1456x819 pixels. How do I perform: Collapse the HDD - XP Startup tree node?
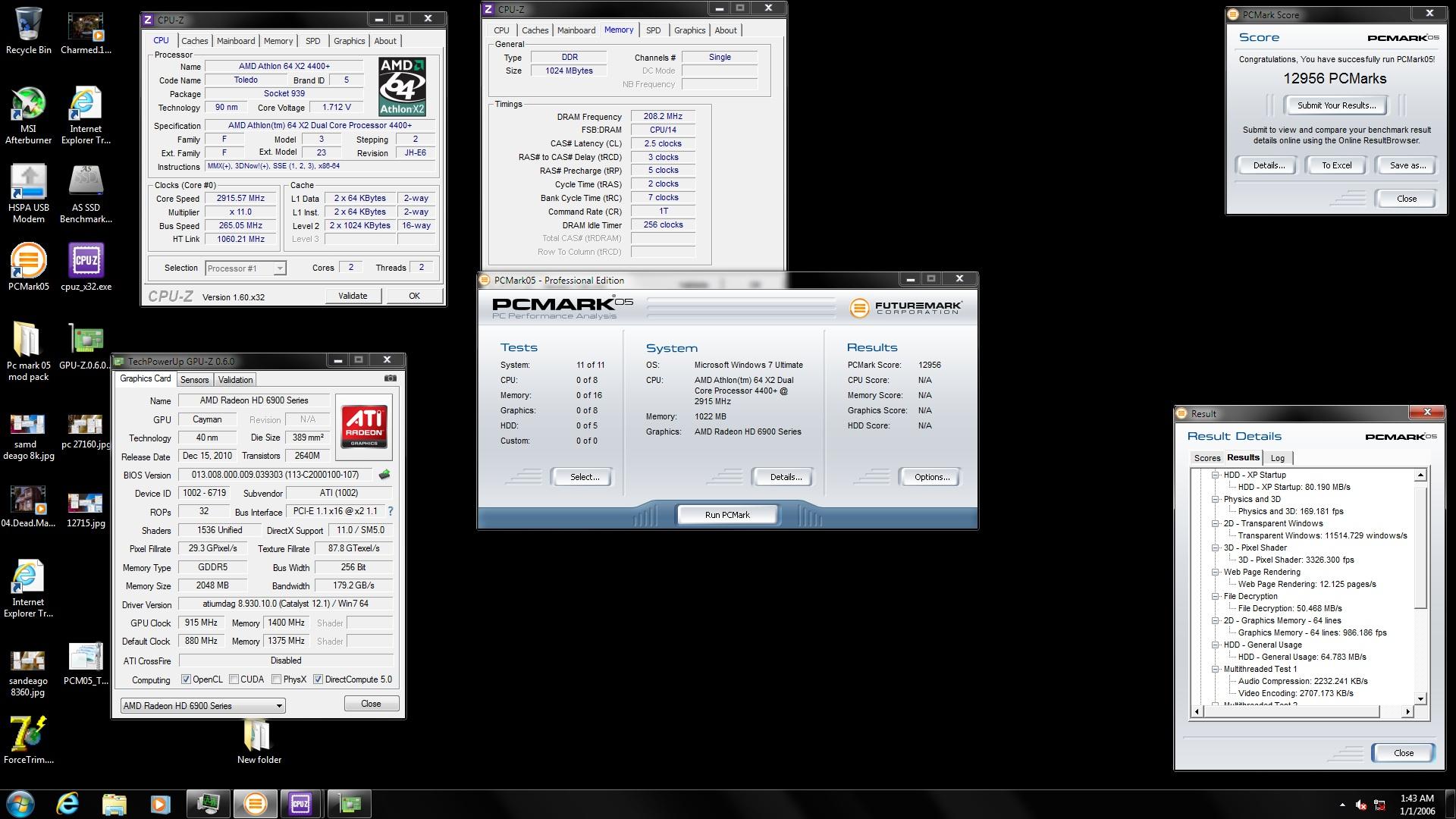click(1215, 475)
